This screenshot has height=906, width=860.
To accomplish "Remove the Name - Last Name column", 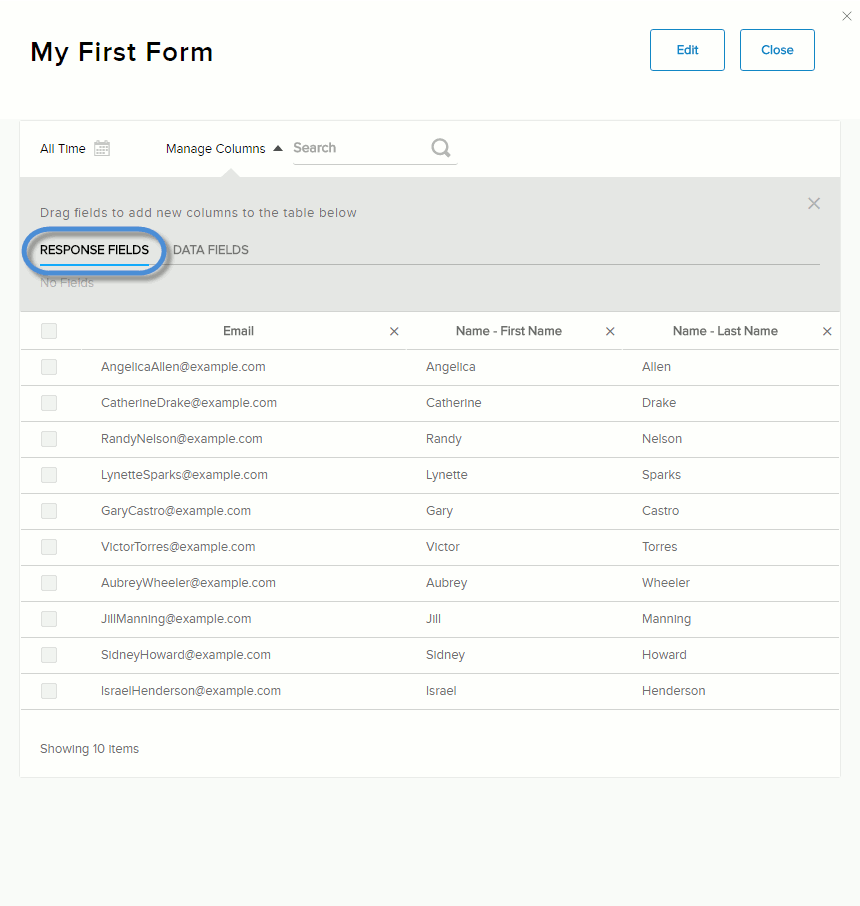I will 827,331.
